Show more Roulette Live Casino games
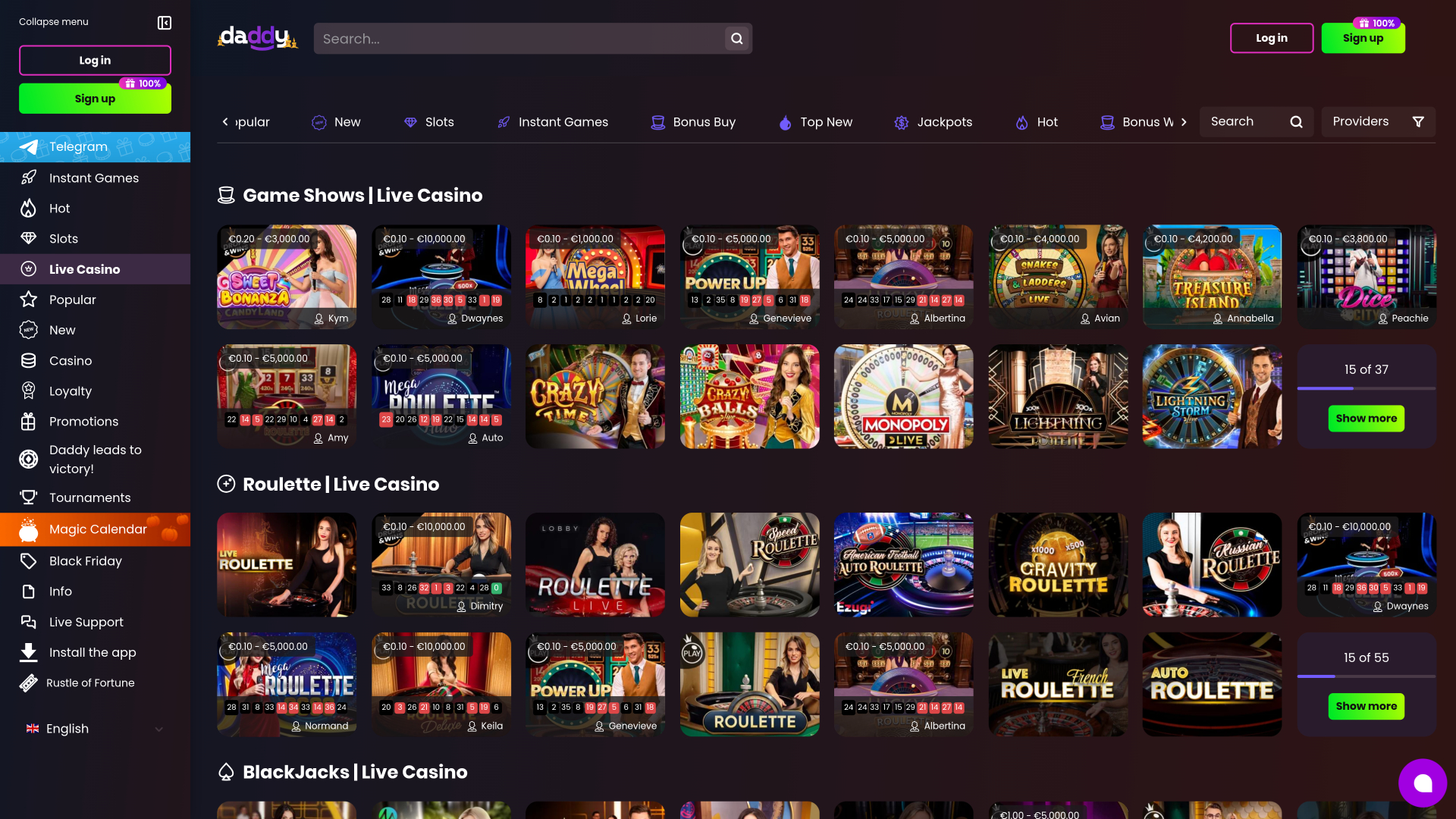Screen dimensions: 1456x819 1367,706
